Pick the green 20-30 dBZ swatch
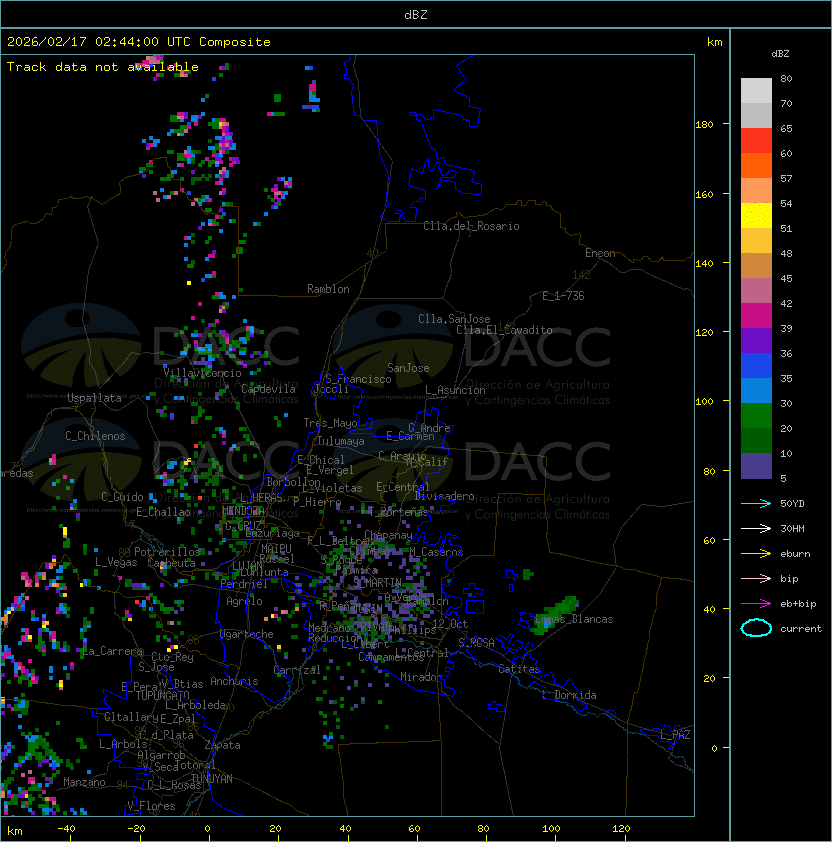This screenshot has width=832, height=842. (756, 416)
